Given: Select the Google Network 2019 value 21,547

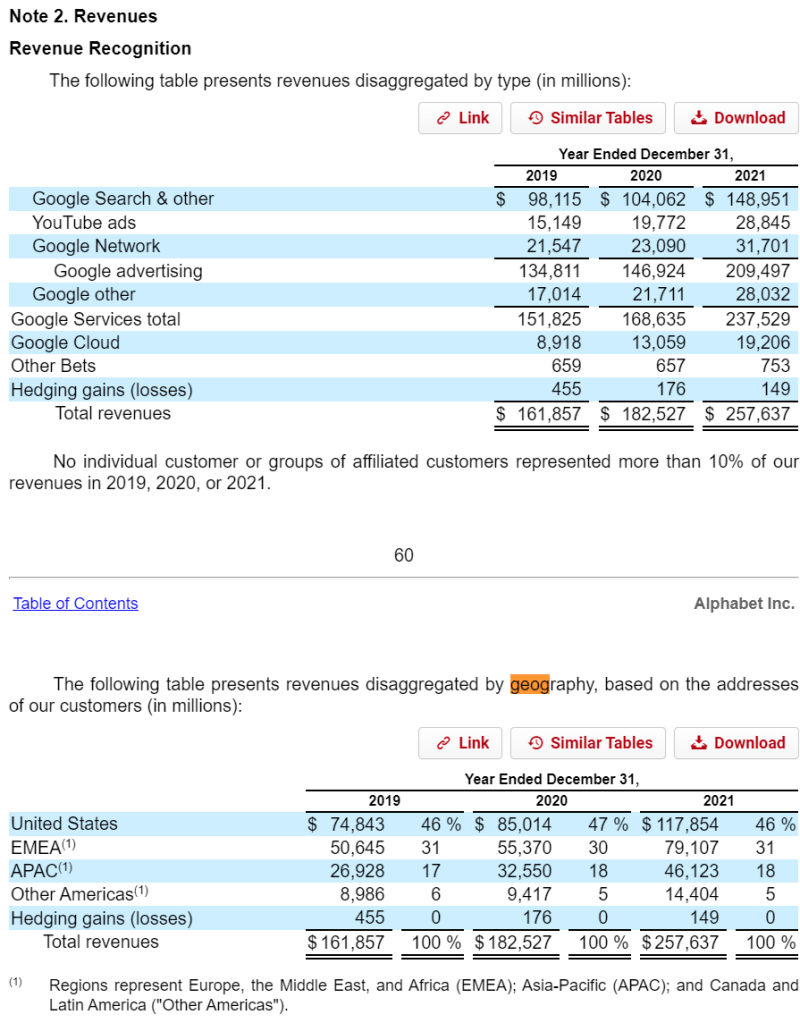Looking at the screenshot, I should 554,246.
